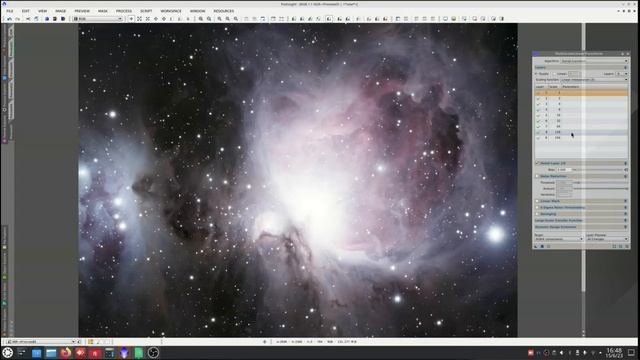Select the highlighted orange layer 1 row
The height and width of the screenshot is (360, 640).
pos(581,93)
